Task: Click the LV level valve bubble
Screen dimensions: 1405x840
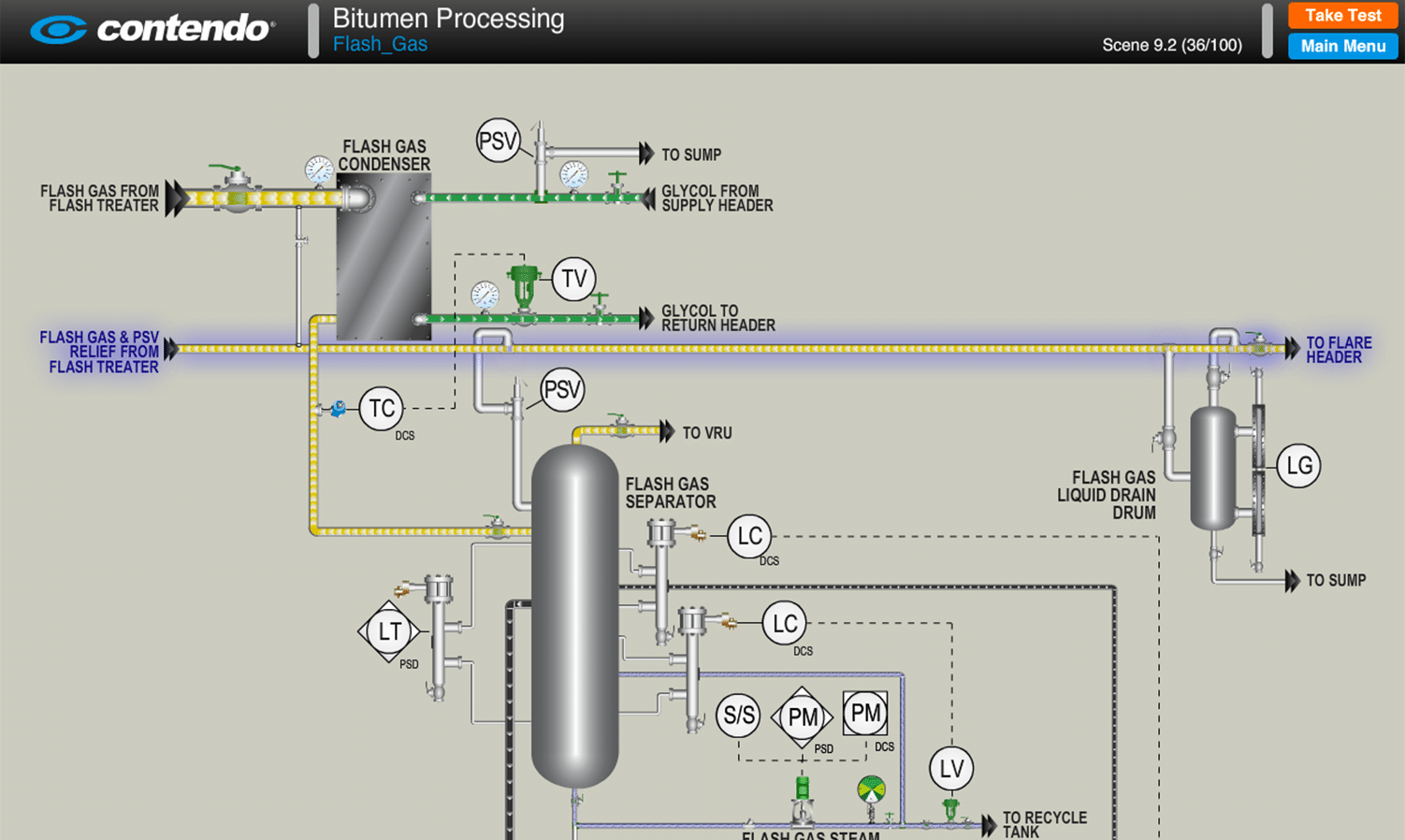Action: coord(951,769)
